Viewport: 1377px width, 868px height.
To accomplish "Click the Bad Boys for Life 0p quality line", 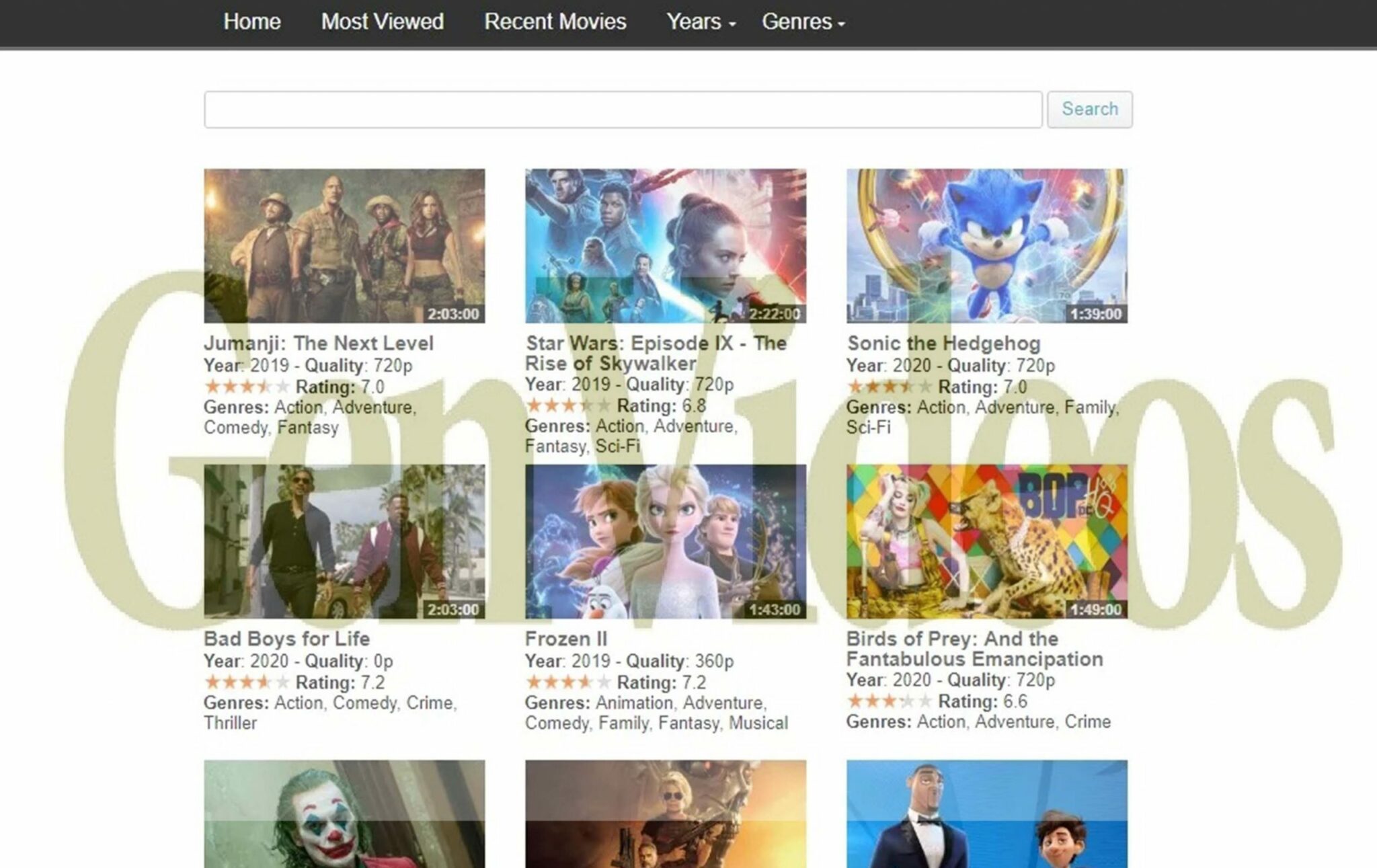I will 299,662.
